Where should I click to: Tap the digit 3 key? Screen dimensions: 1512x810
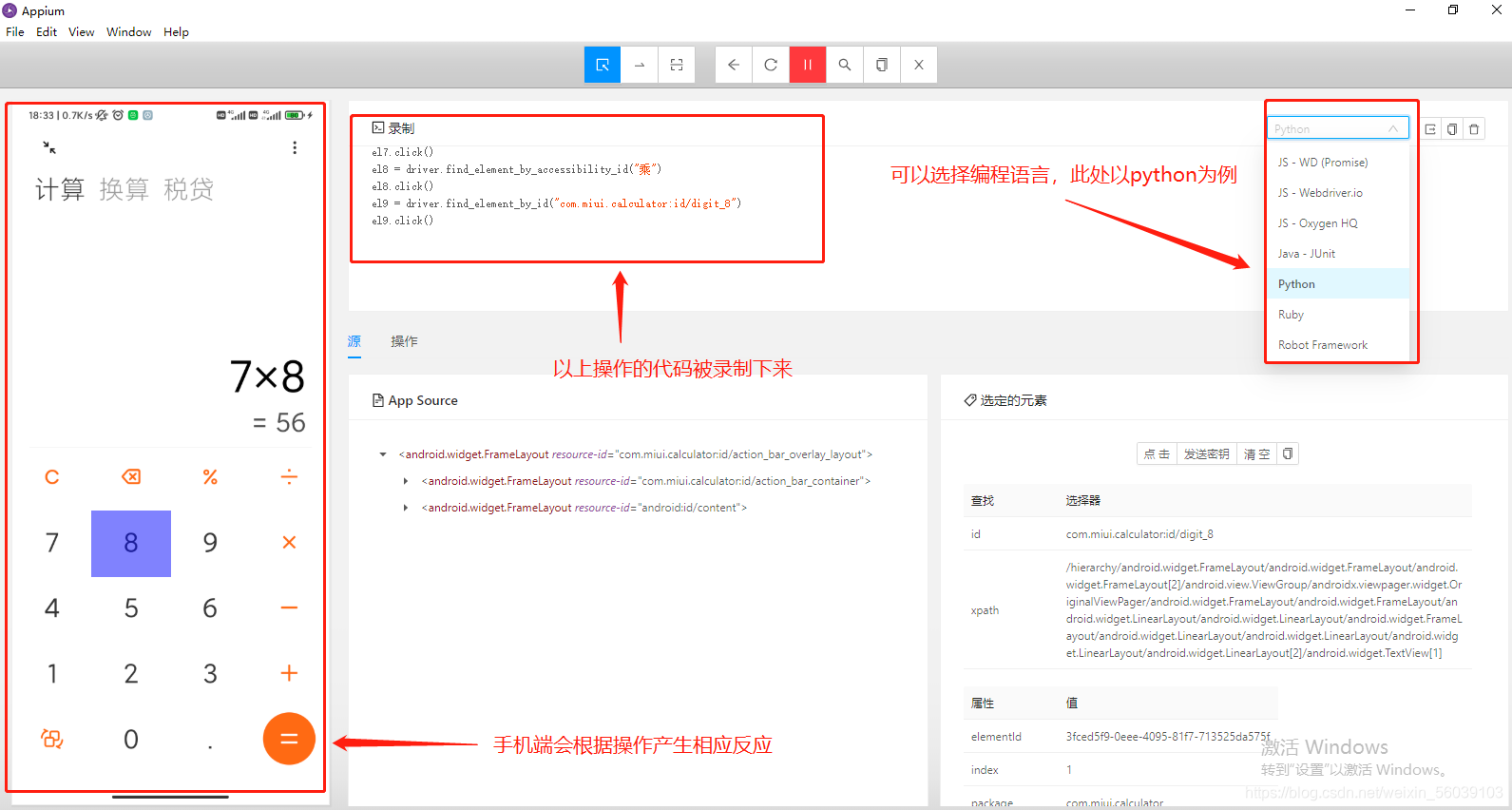210,674
